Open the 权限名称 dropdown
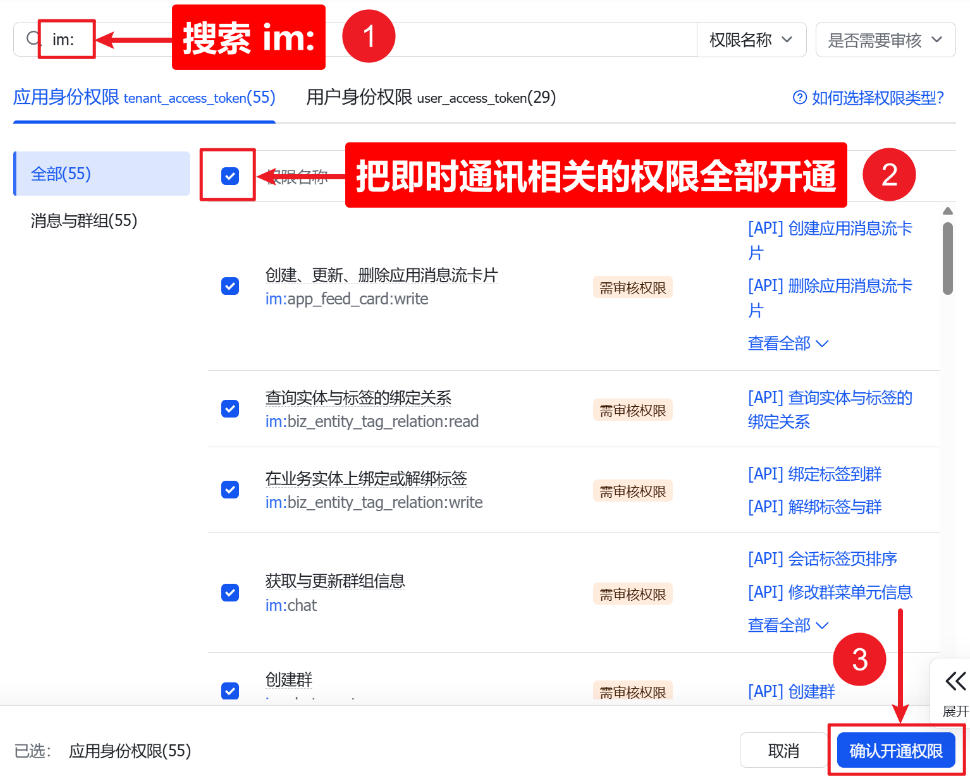The width and height of the screenshot is (970, 779). click(751, 40)
